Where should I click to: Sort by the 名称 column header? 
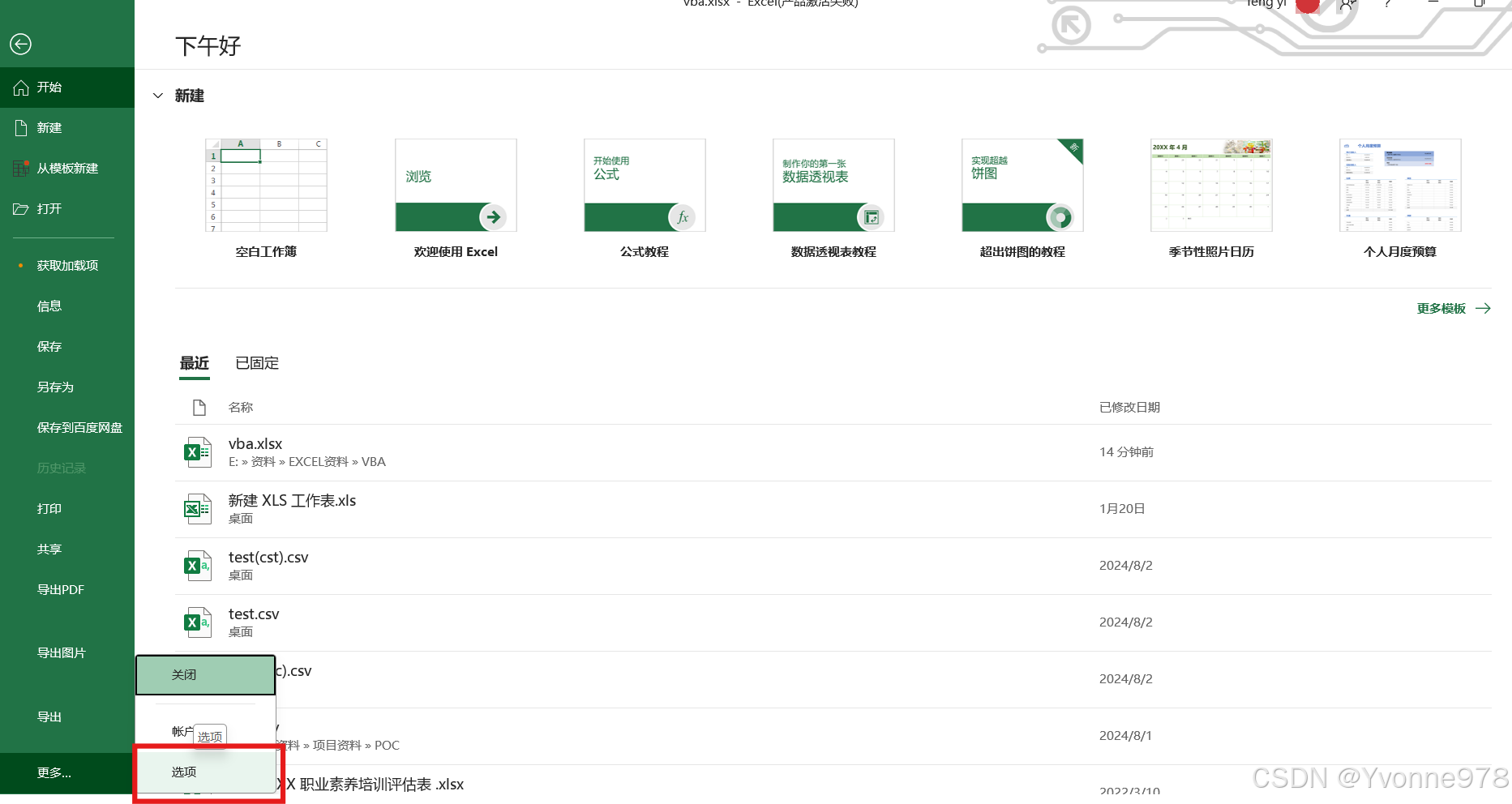pos(241,408)
